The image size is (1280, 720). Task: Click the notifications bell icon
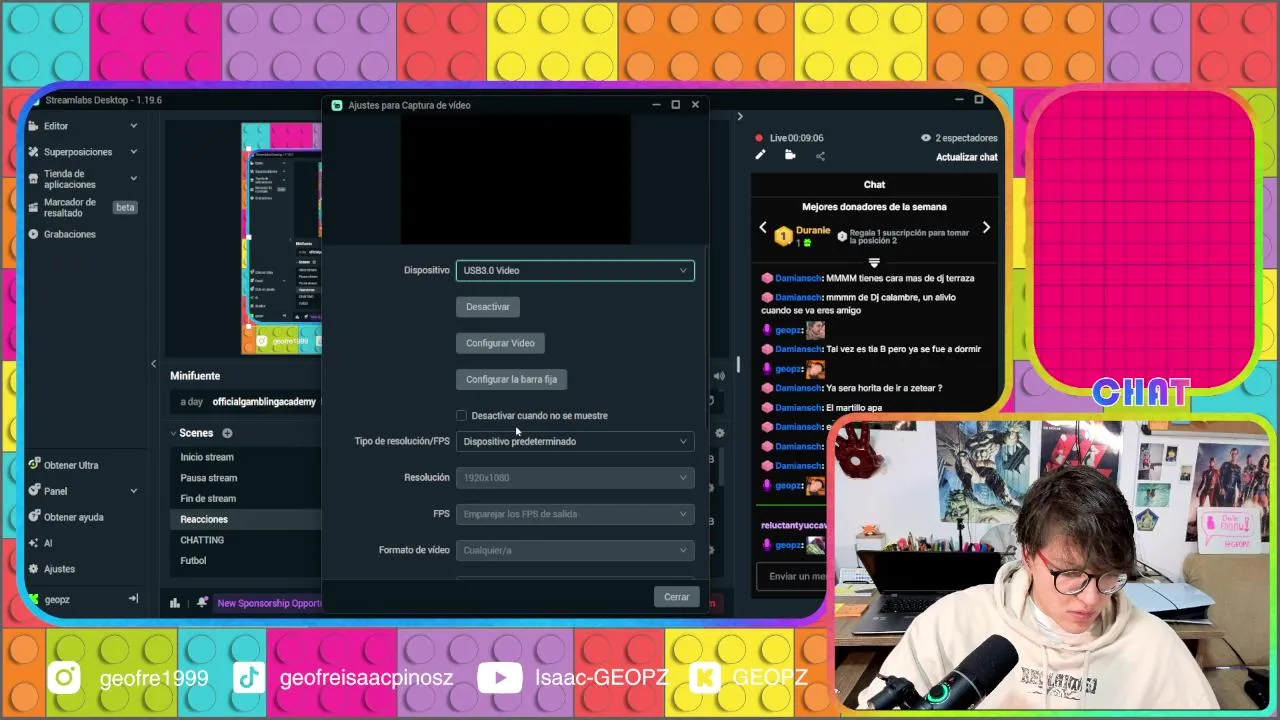(x=202, y=603)
